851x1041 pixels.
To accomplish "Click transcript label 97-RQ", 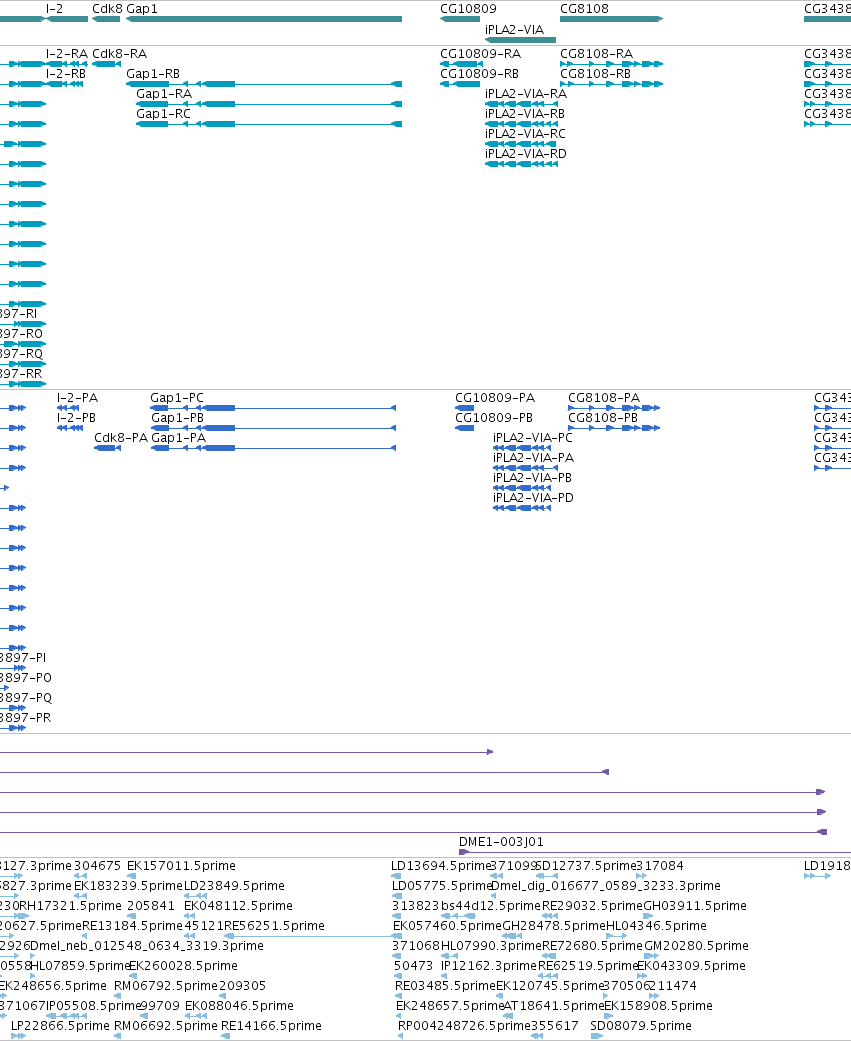I will 21,353.
